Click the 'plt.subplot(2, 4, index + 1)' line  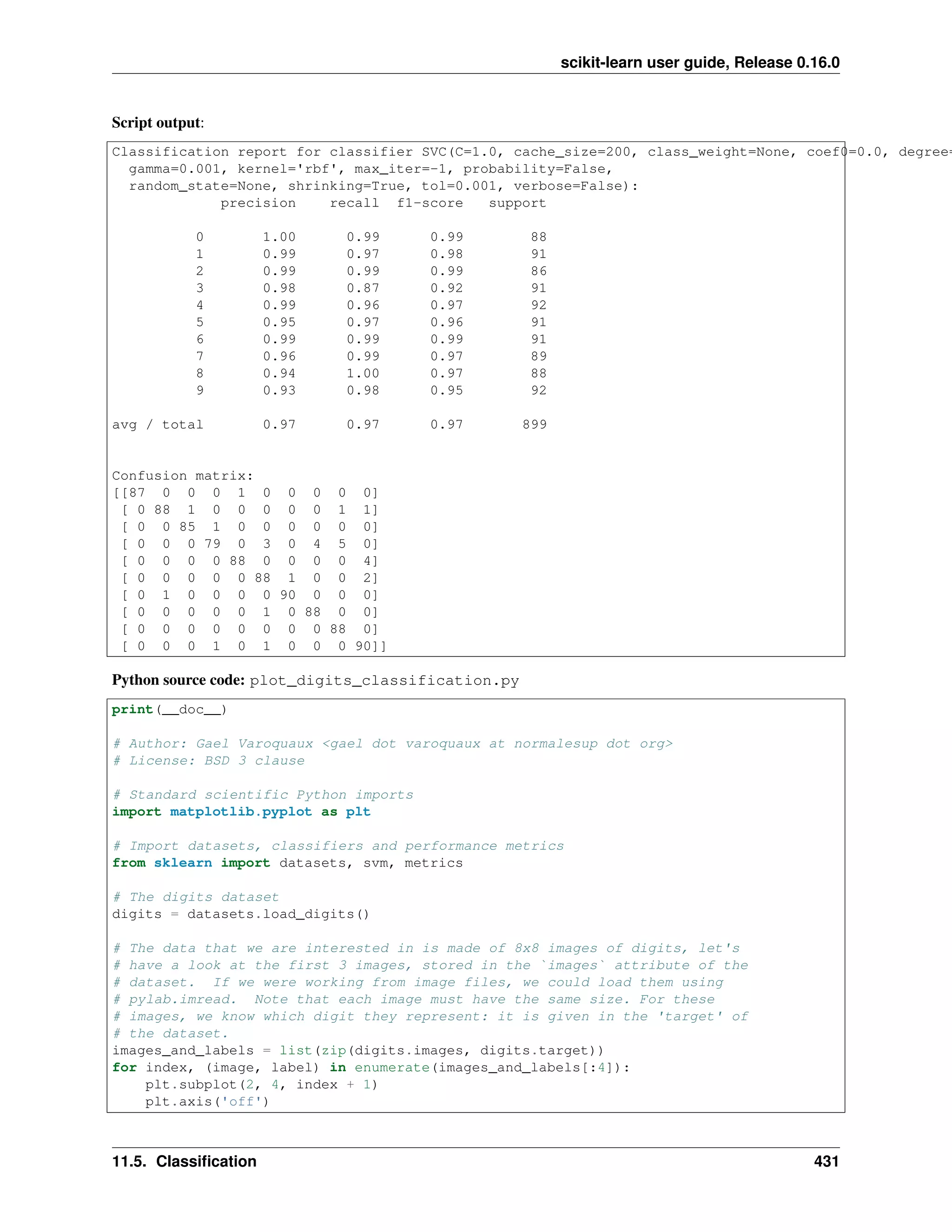[x=261, y=1084]
